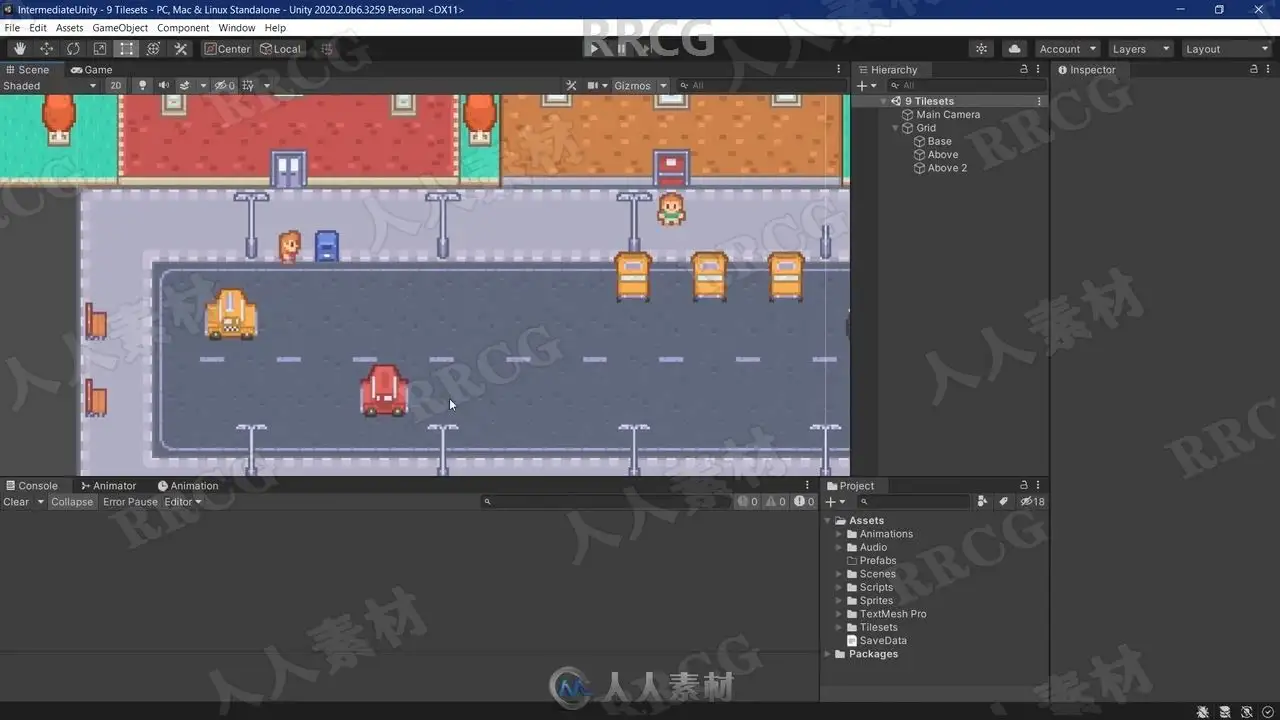Collapse the Grid object in Hierarchy
Screen dimensions: 1280x720
point(896,128)
